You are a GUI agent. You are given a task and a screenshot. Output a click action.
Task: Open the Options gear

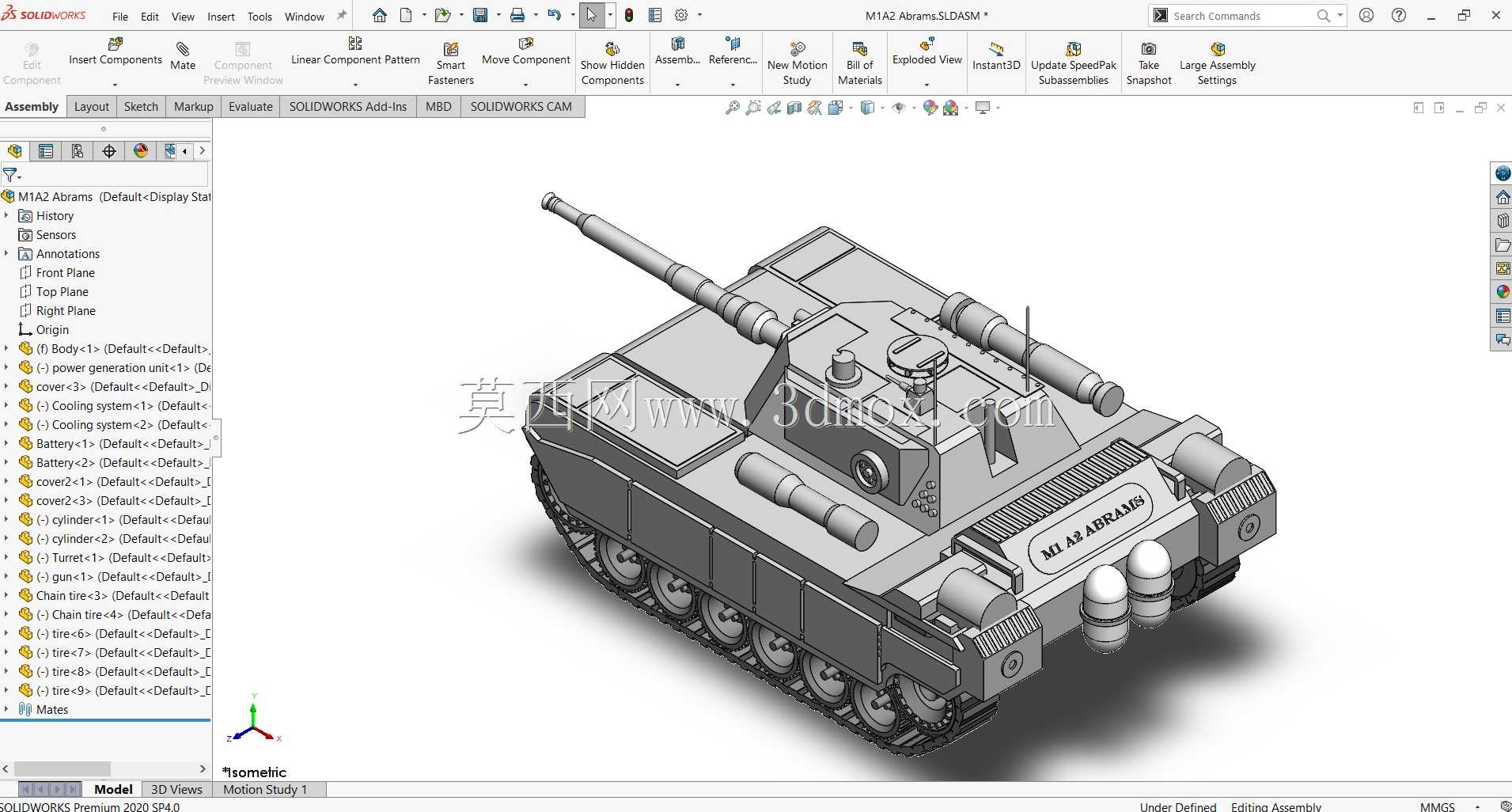click(681, 15)
